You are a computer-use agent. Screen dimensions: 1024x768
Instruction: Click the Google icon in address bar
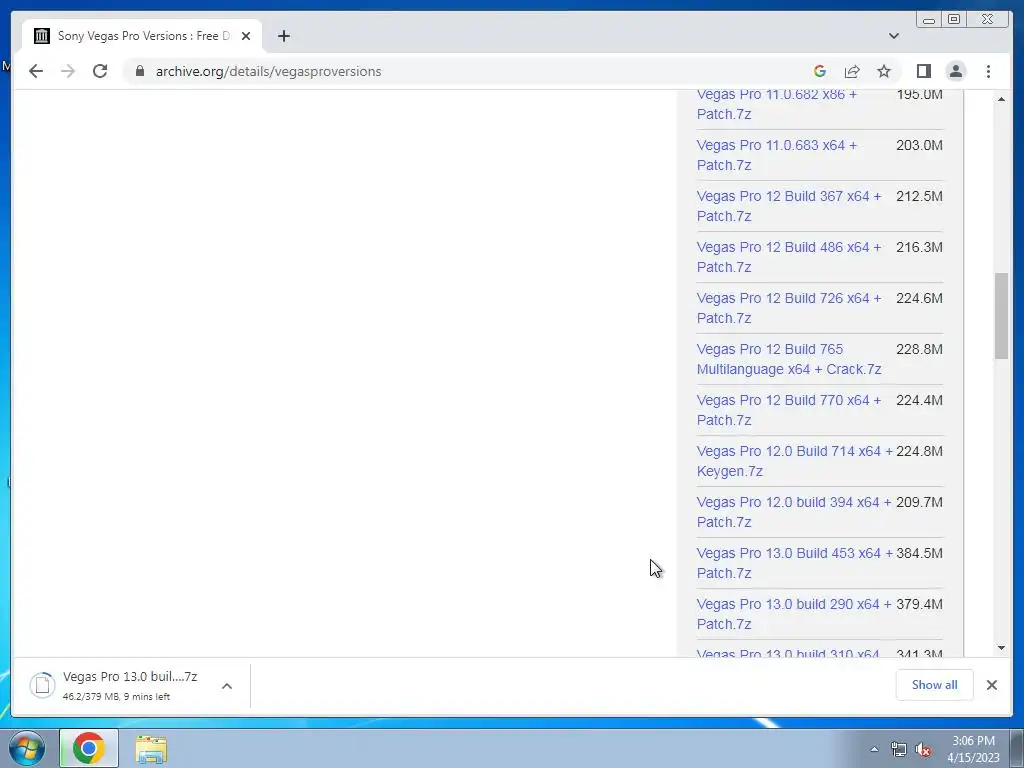coord(820,71)
